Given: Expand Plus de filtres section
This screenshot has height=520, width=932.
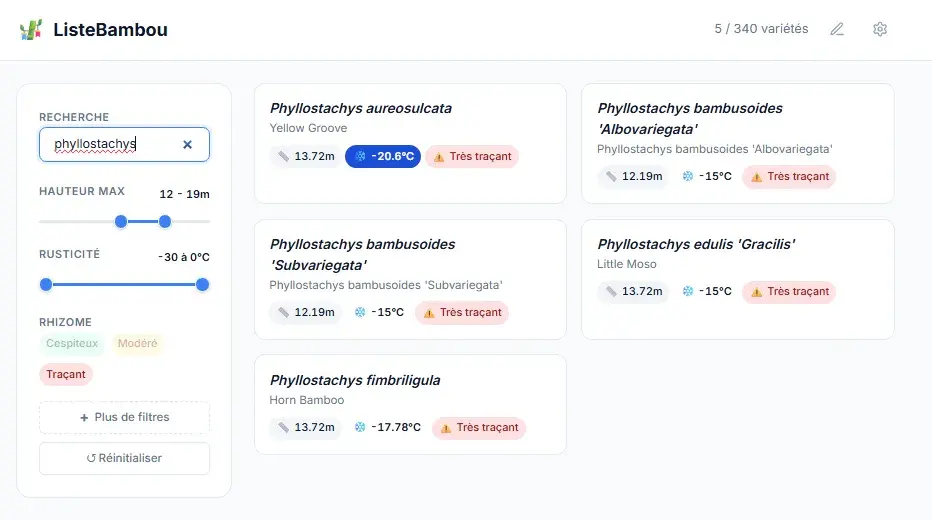Looking at the screenshot, I should (124, 417).
